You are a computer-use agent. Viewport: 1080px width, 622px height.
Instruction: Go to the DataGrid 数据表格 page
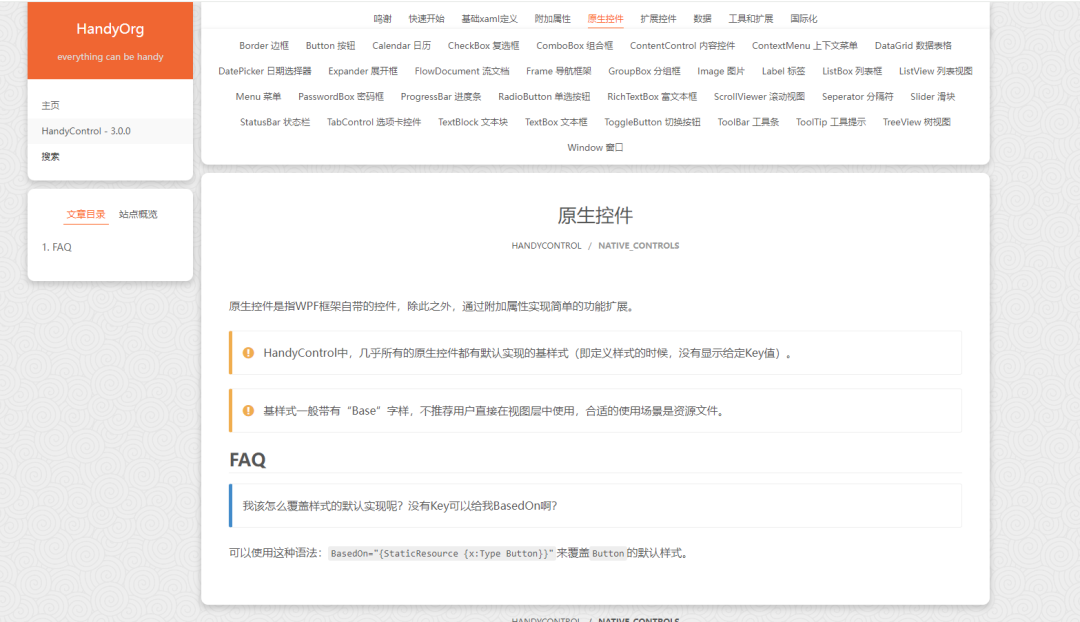913,46
